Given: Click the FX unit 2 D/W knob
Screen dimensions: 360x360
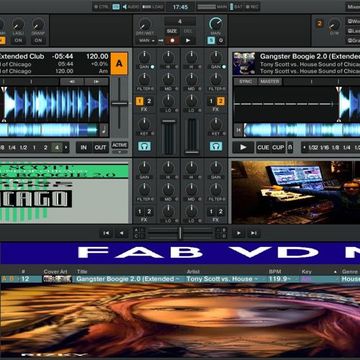Looking at the screenshot, I should [x=334, y=24].
